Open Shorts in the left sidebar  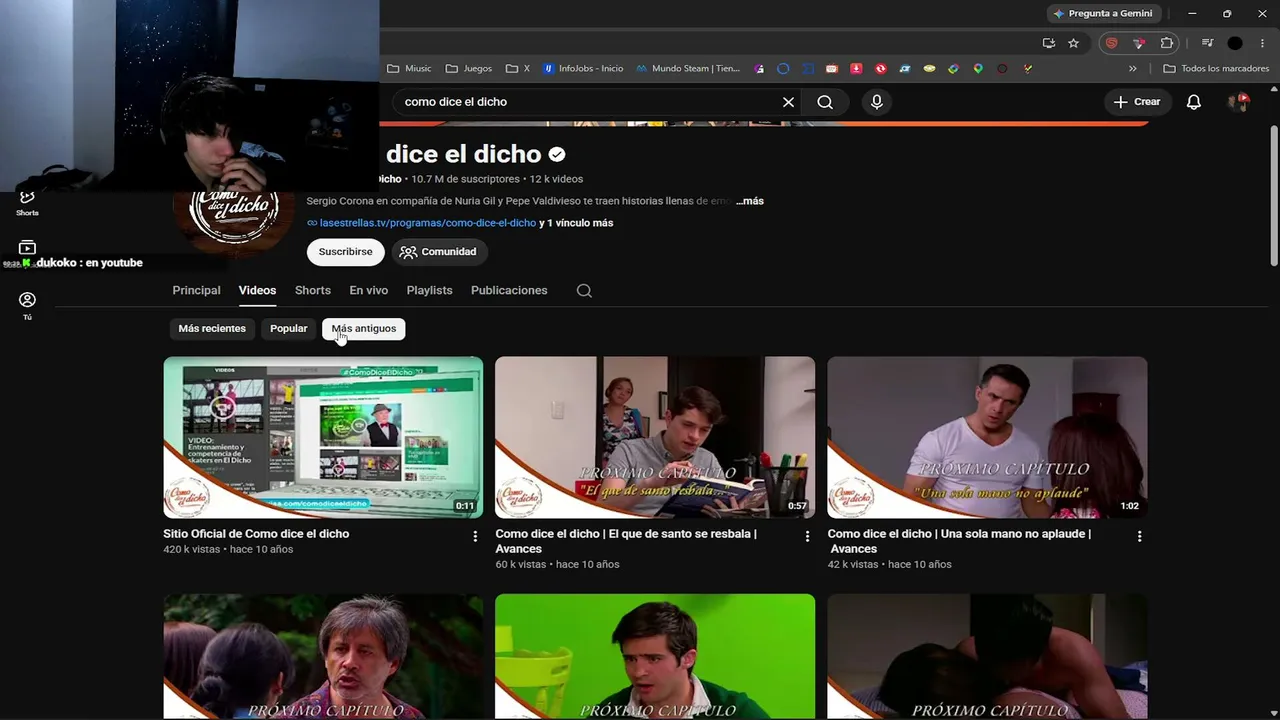27,203
